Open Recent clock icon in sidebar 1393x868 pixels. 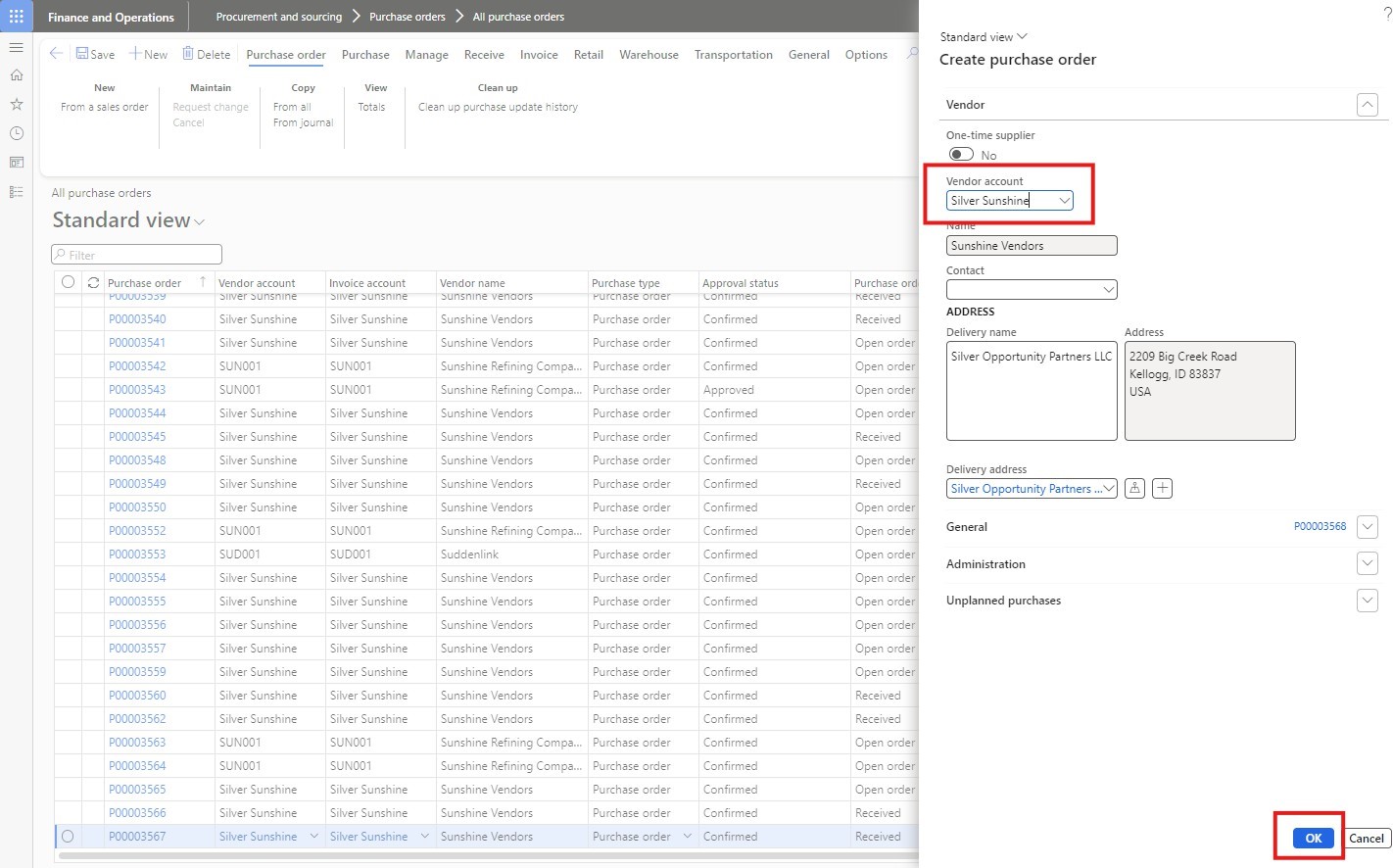click(17, 133)
